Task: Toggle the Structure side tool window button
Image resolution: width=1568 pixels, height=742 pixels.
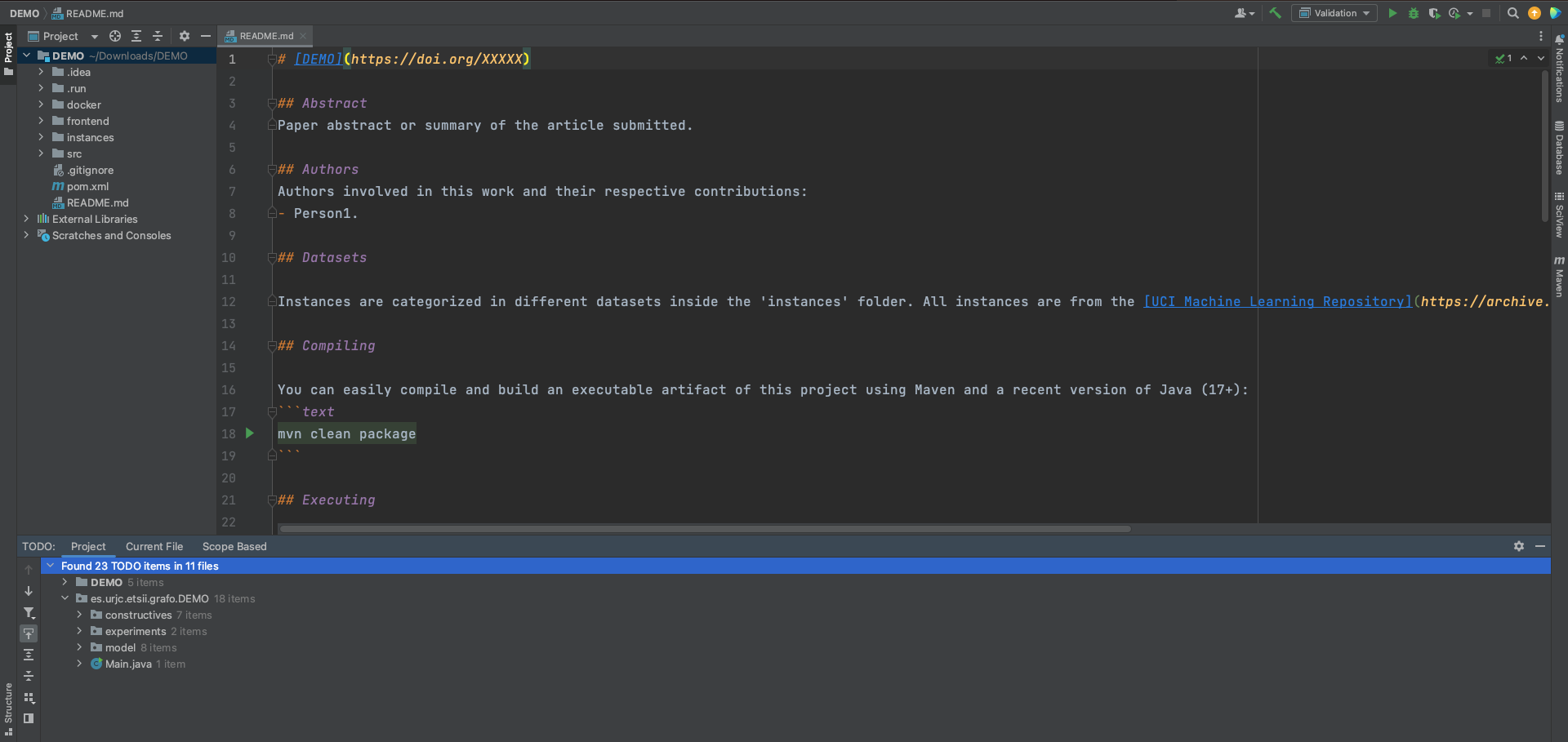Action: [8, 709]
